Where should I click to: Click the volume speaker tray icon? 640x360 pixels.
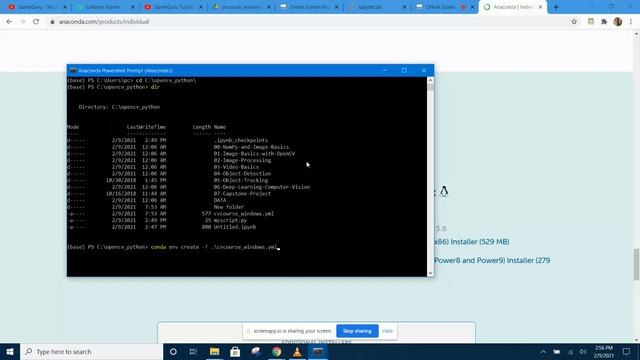coord(583,352)
